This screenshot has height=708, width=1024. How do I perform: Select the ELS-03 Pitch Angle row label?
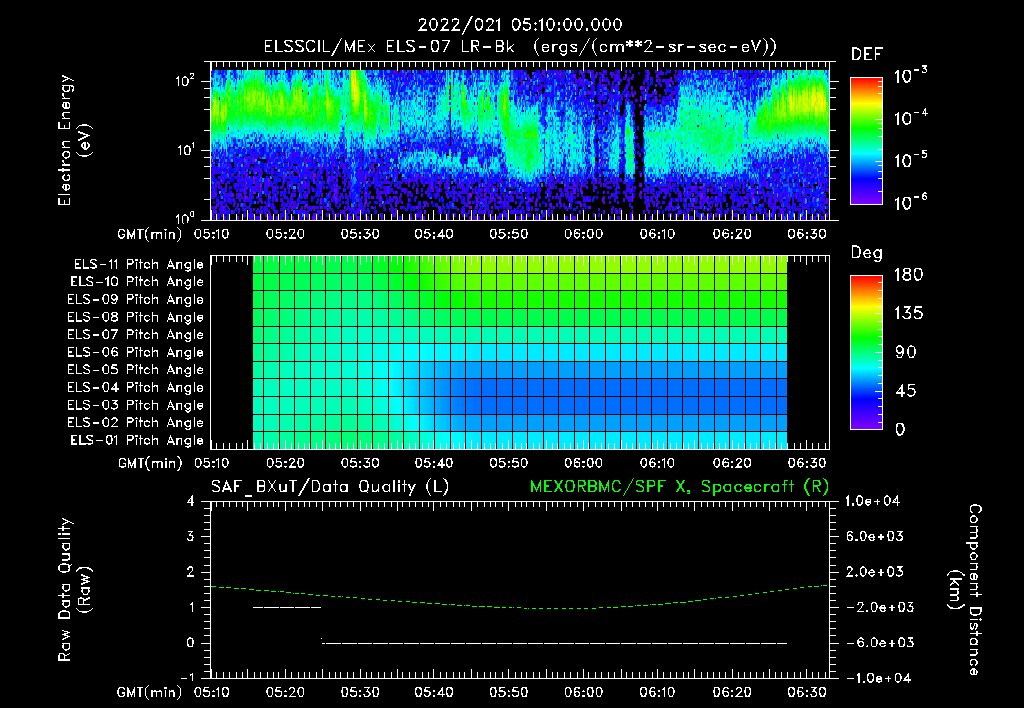(136, 405)
